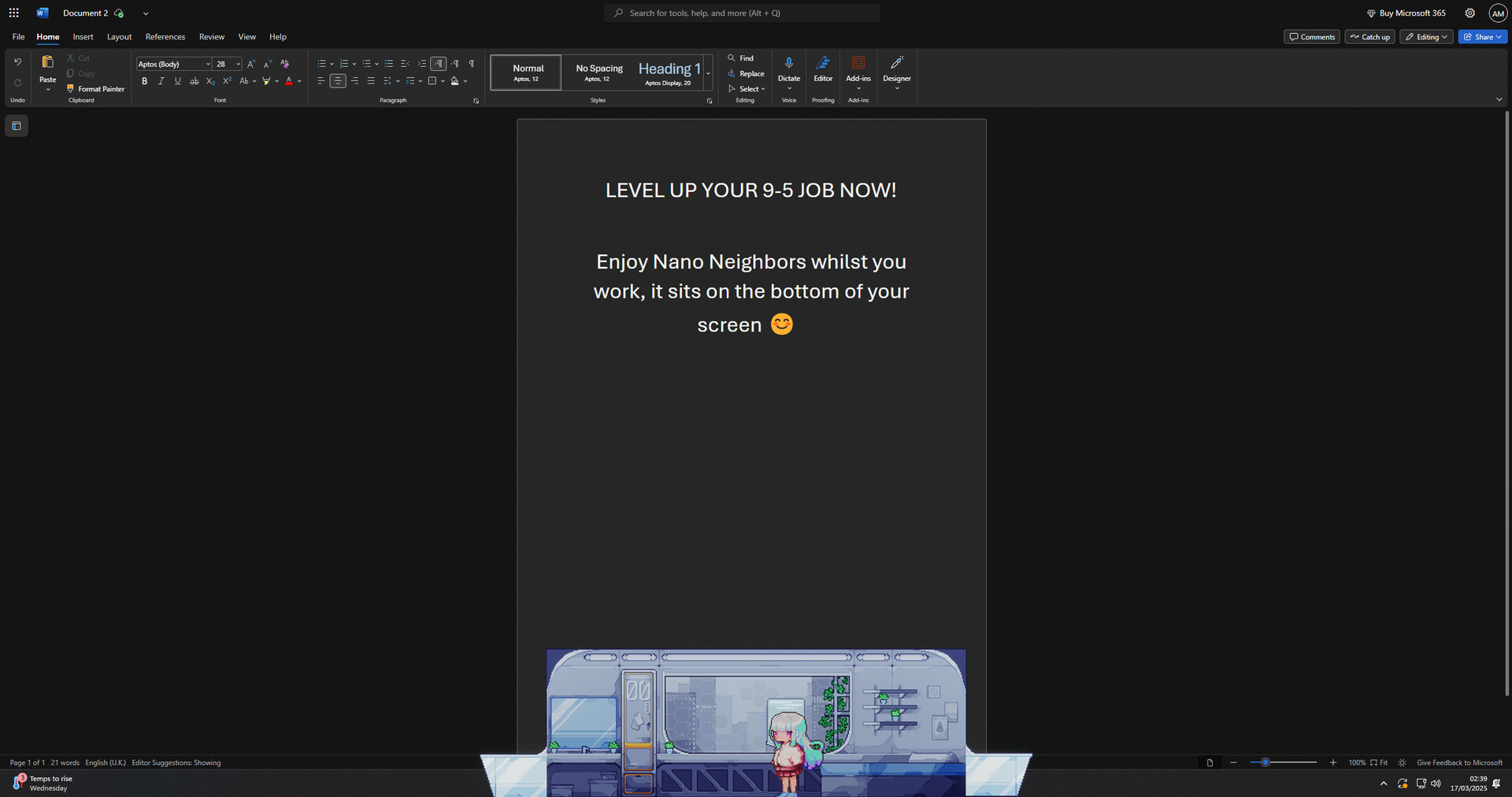Click the zoom slider handle
This screenshot has width=1512, height=797.
click(1266, 762)
